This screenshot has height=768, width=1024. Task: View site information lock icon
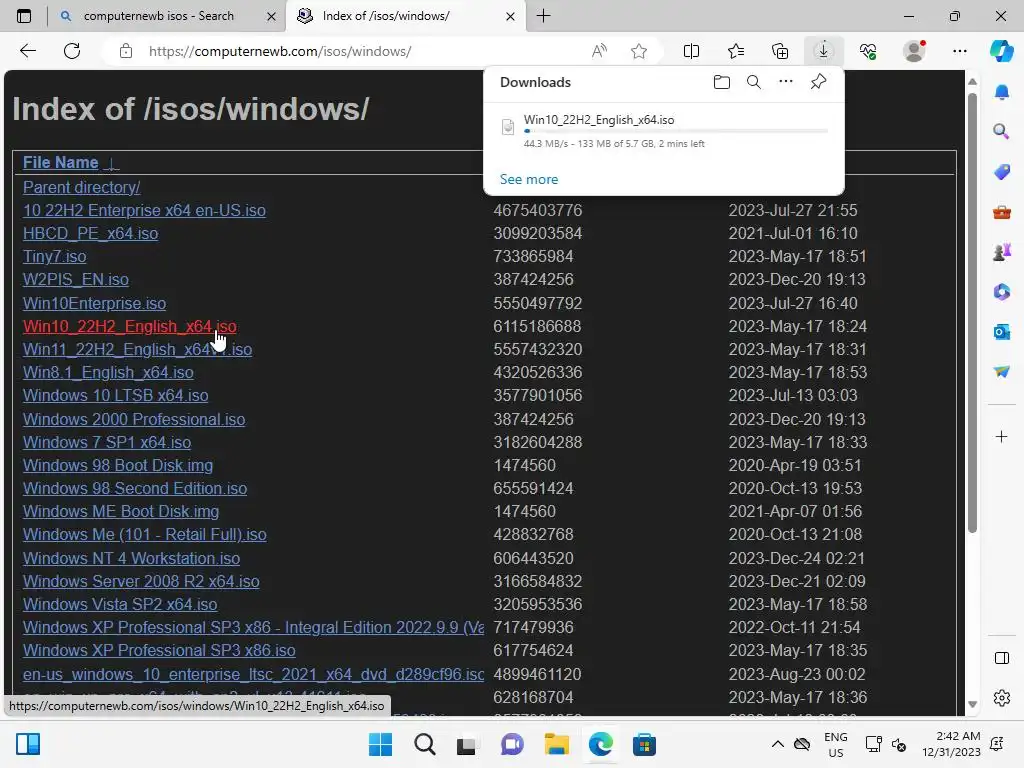[126, 51]
